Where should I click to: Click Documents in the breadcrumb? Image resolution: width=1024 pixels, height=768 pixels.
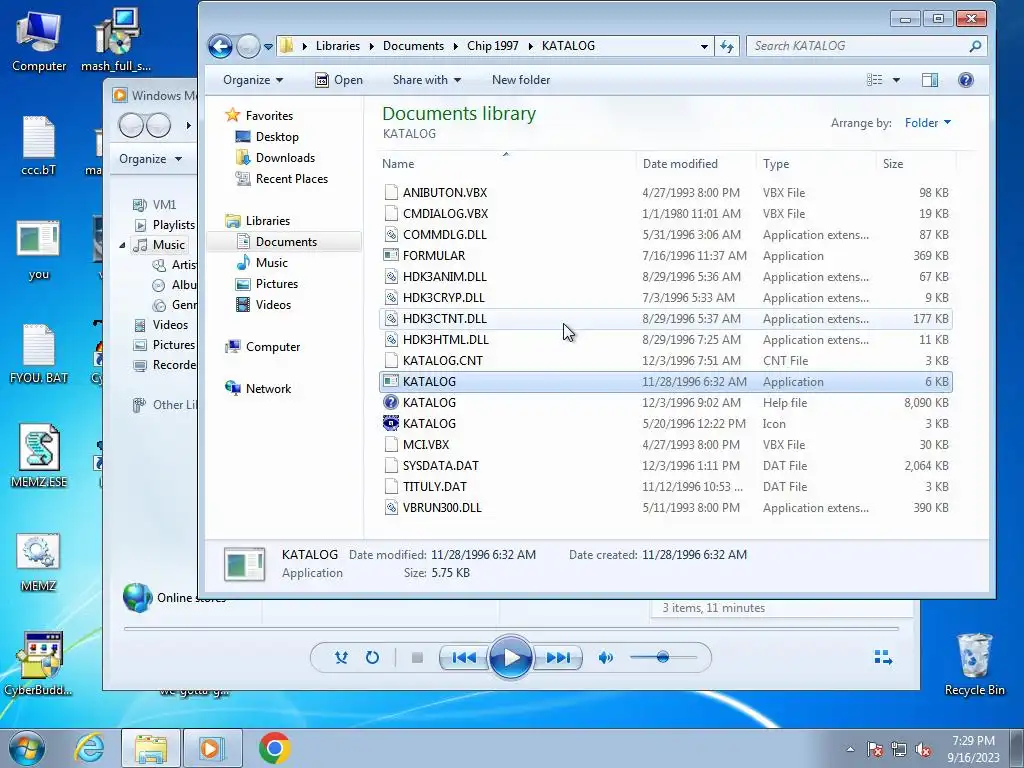[413, 46]
